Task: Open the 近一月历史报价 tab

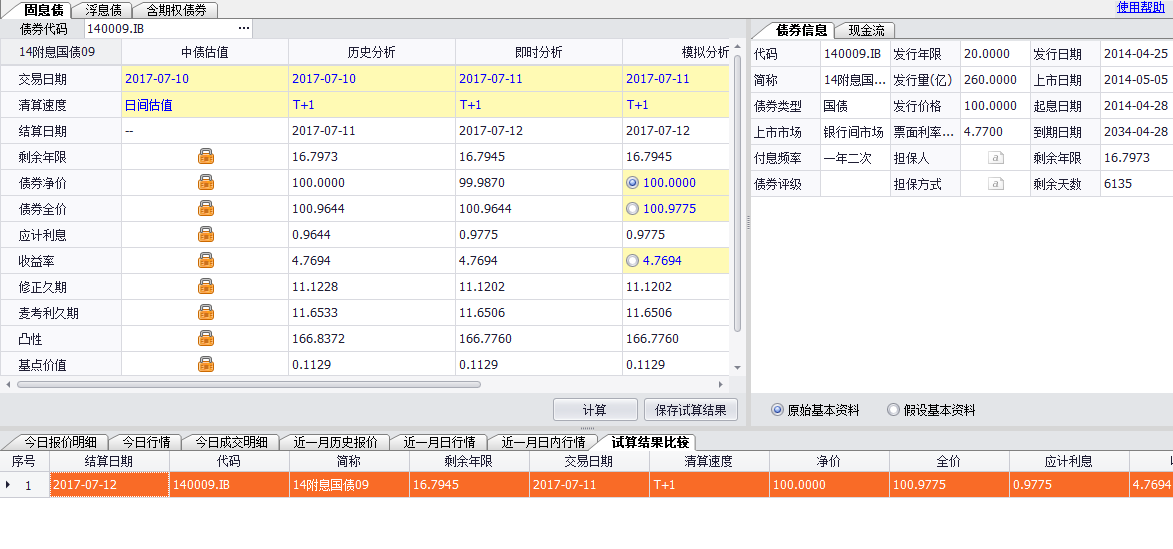Action: pos(335,442)
